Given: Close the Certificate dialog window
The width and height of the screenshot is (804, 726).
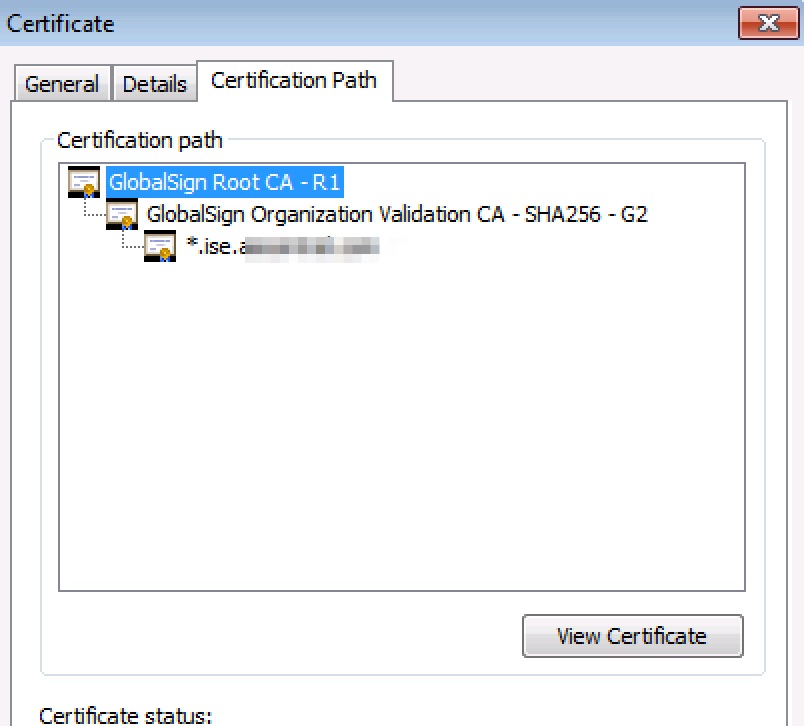Looking at the screenshot, I should tap(767, 23).
